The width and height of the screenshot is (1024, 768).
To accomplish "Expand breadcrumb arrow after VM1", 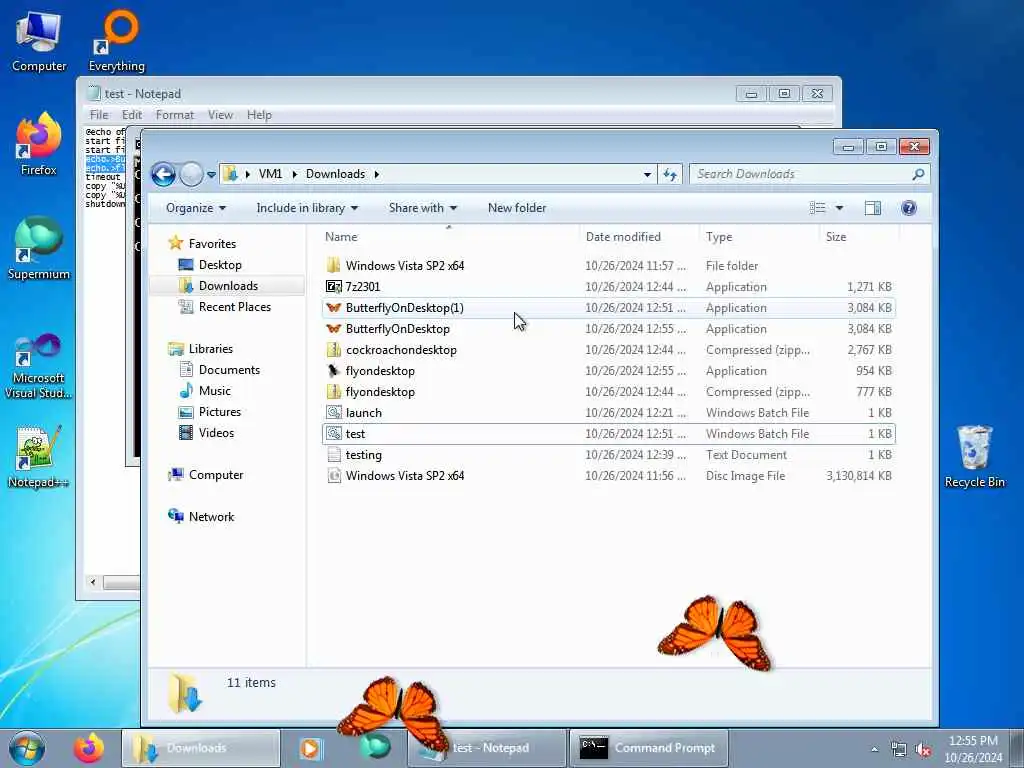I will point(295,174).
